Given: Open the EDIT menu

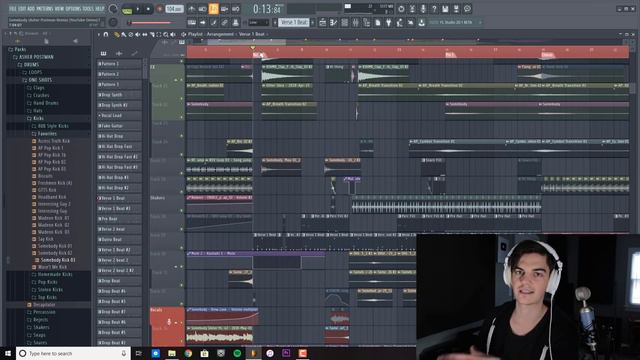Looking at the screenshot, I should (x=22, y=9).
